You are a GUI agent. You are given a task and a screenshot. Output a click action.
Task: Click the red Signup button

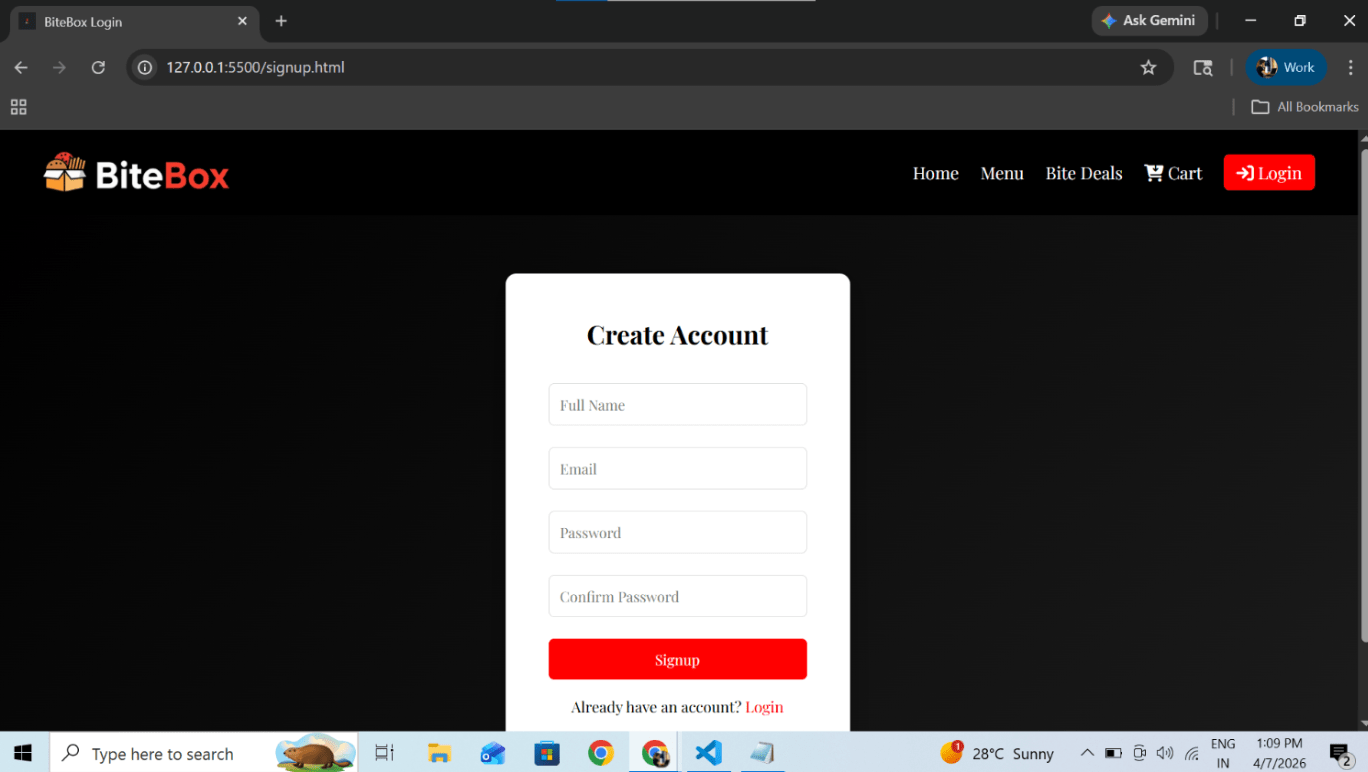pos(677,660)
